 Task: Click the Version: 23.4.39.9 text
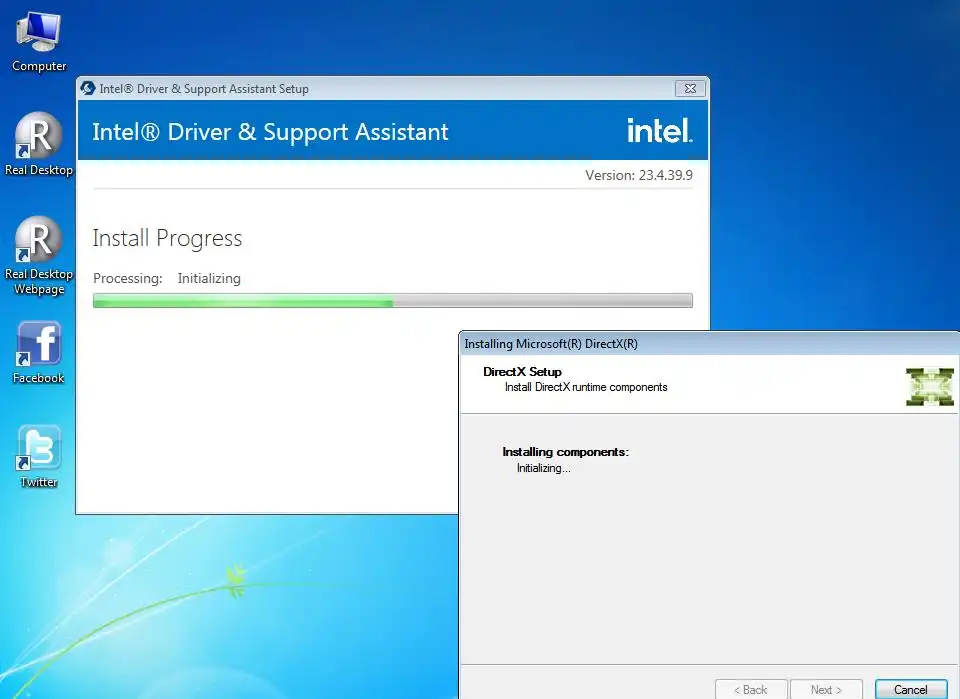639,175
